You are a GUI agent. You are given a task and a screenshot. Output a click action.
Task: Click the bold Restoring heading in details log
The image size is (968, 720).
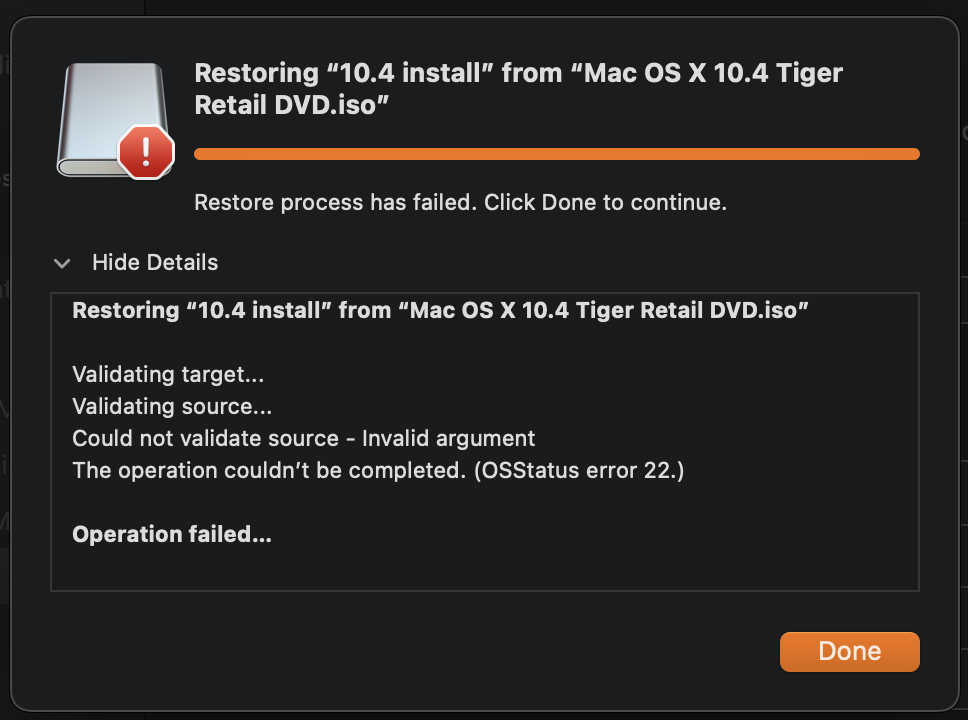pos(440,310)
